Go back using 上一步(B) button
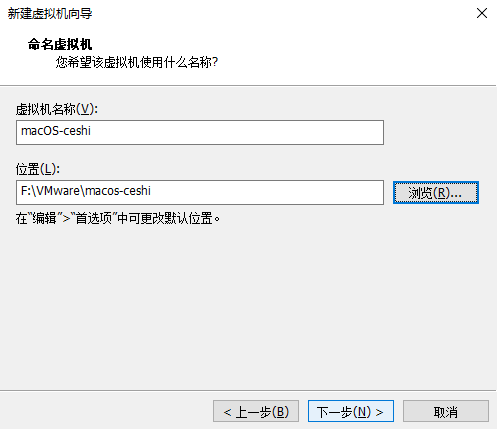The image size is (497, 429). 256,411
